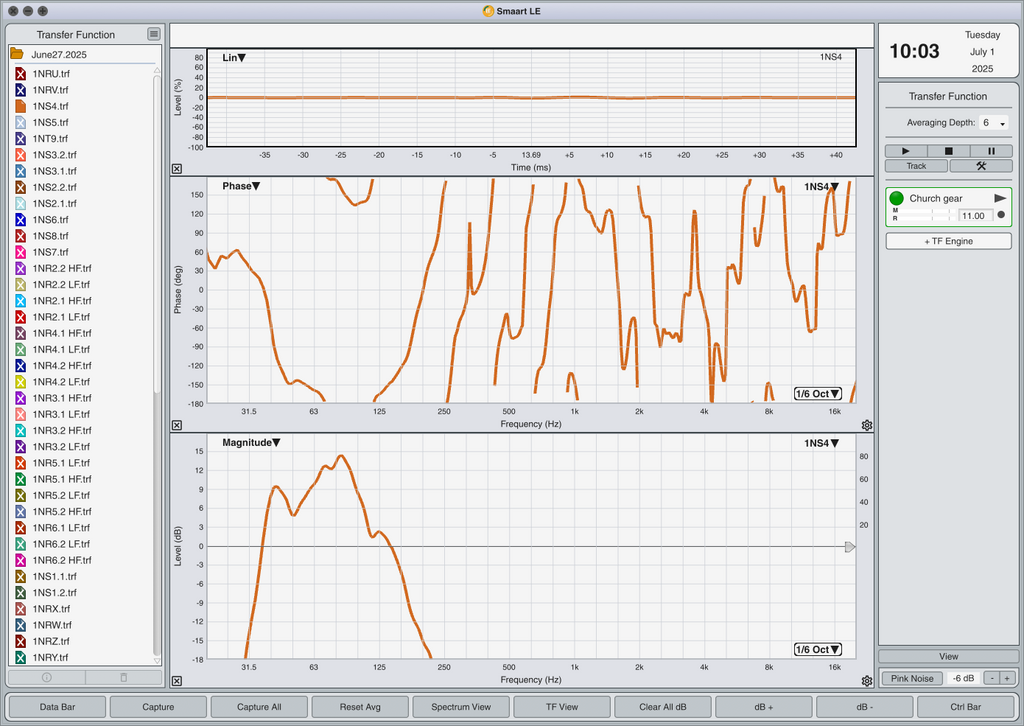Click the 1NR2.1 HF.trf trace icon

(20, 300)
